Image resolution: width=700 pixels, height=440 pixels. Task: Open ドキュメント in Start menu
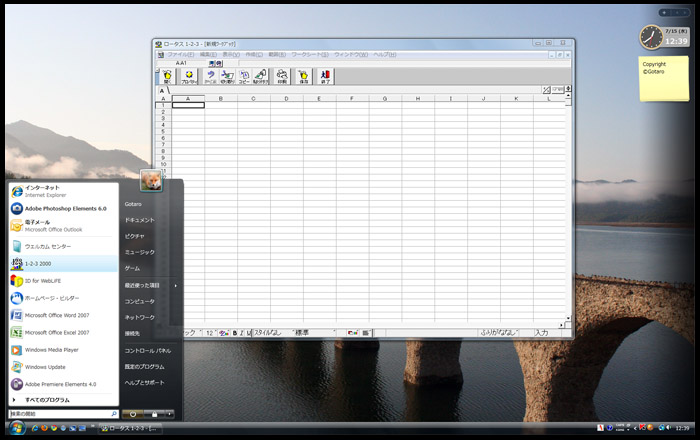(140, 220)
